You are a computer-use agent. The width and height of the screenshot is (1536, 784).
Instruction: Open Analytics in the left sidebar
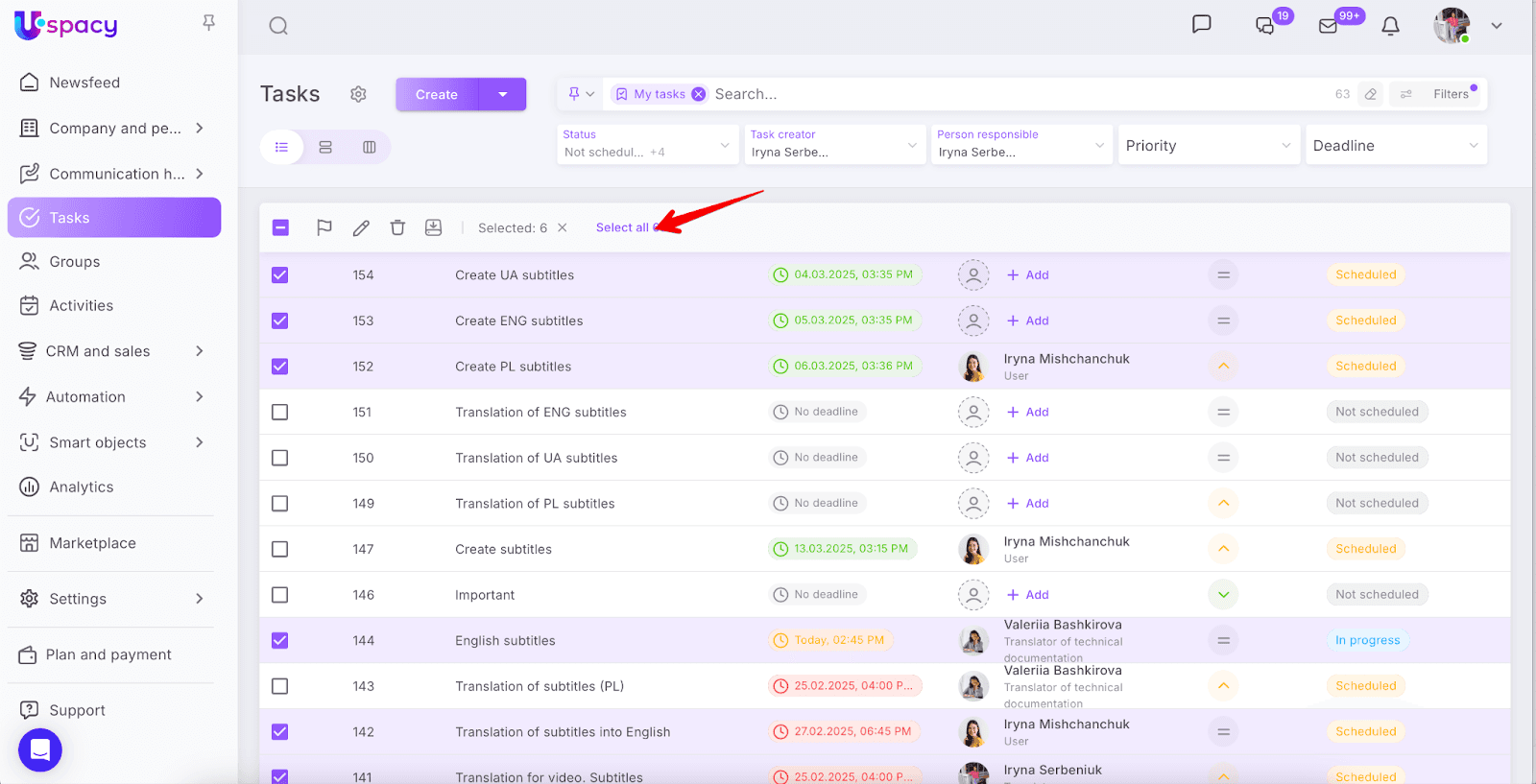[x=82, y=487]
